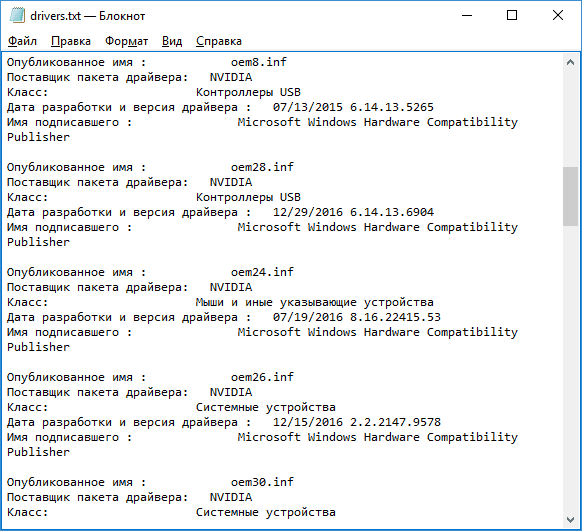Open the Справка menu
Screen dimensions: 582x531
(219, 41)
